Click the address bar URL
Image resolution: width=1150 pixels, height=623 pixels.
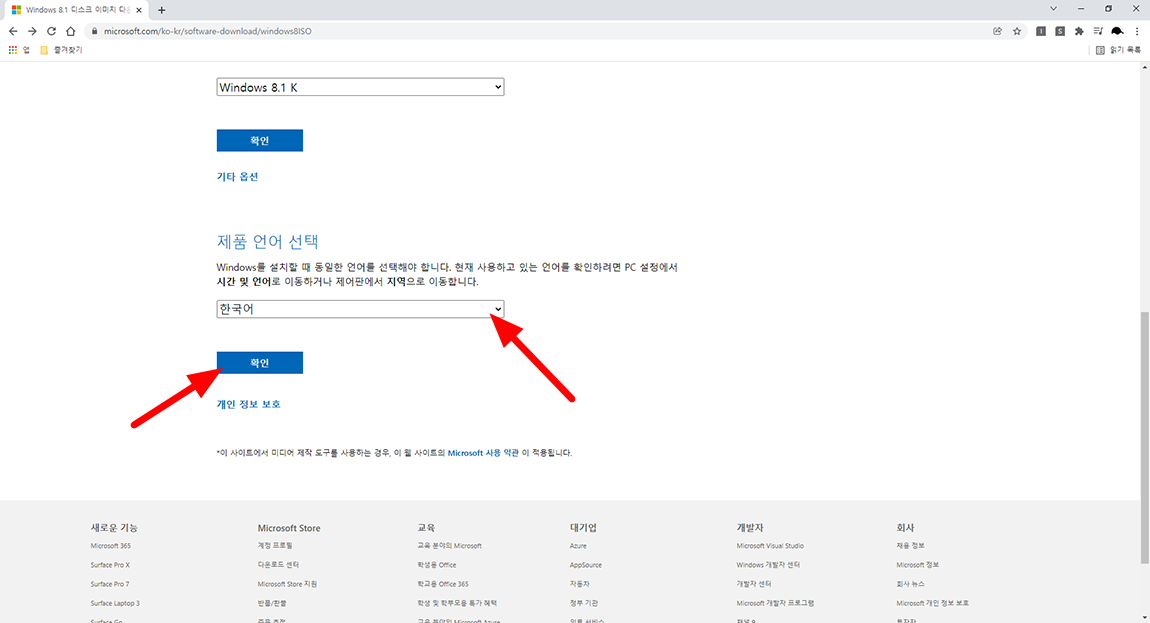(x=208, y=31)
